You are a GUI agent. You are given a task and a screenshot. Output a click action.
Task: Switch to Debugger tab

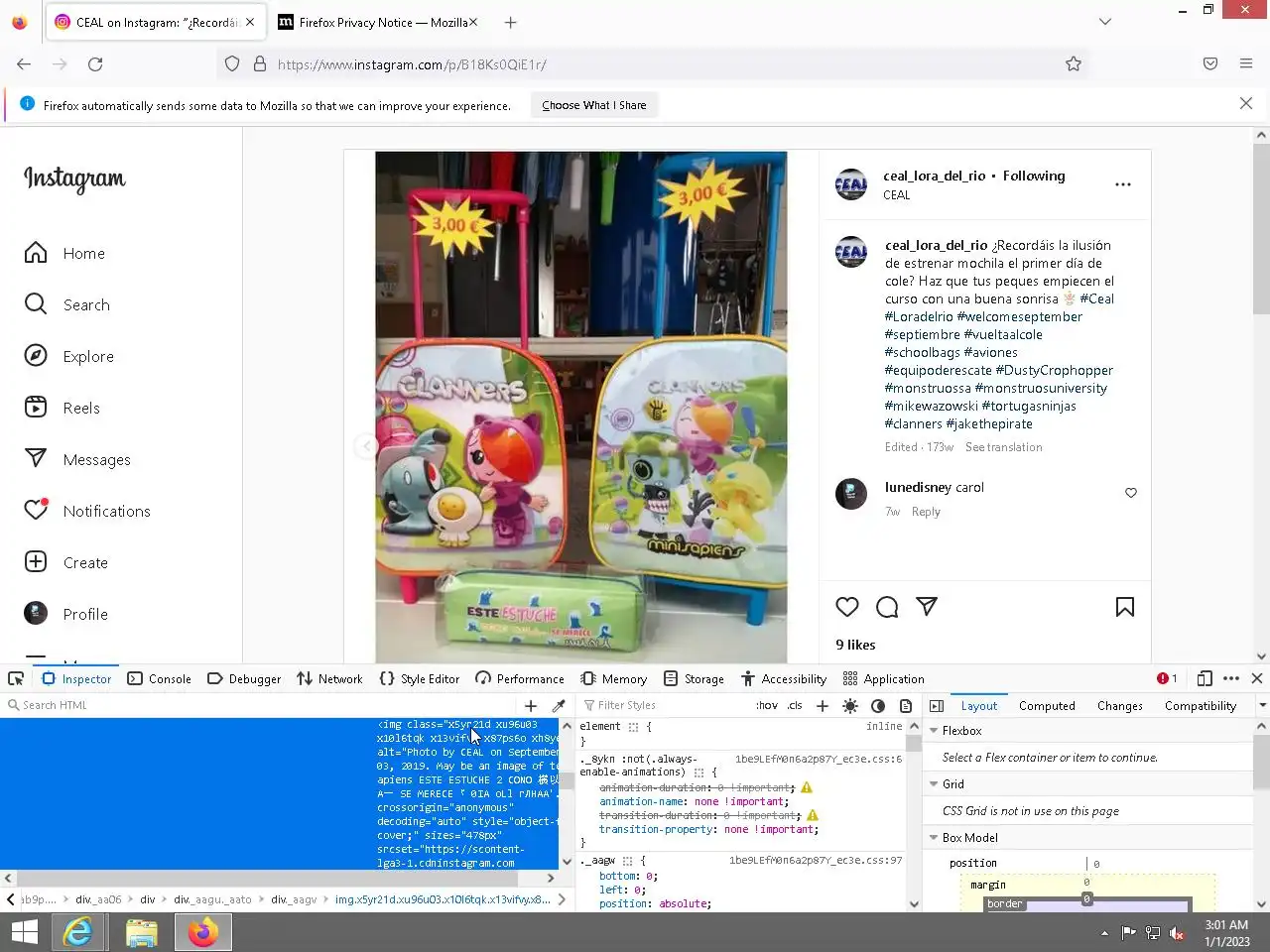[x=244, y=679]
